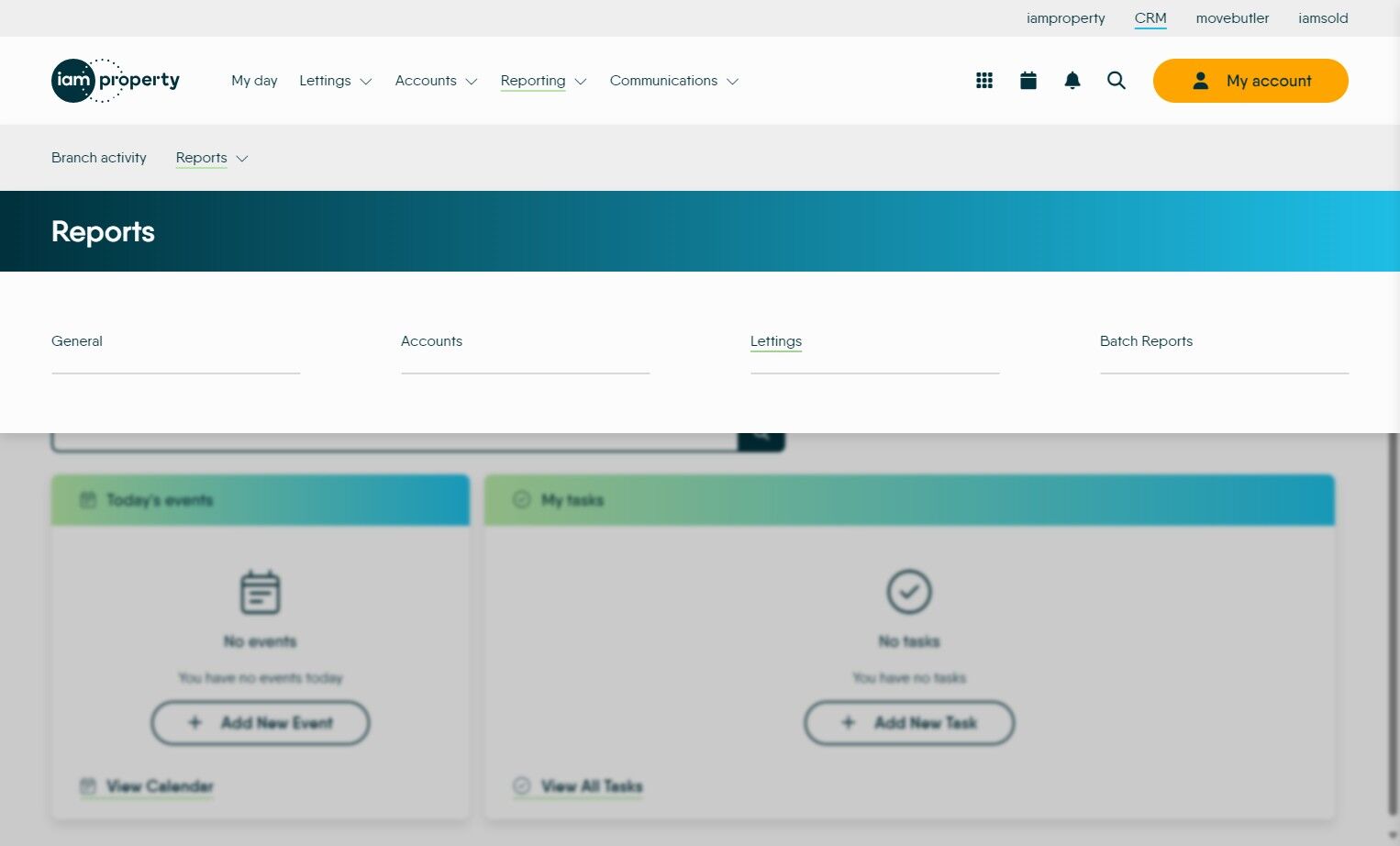Click the iamproperty logo

(x=115, y=81)
